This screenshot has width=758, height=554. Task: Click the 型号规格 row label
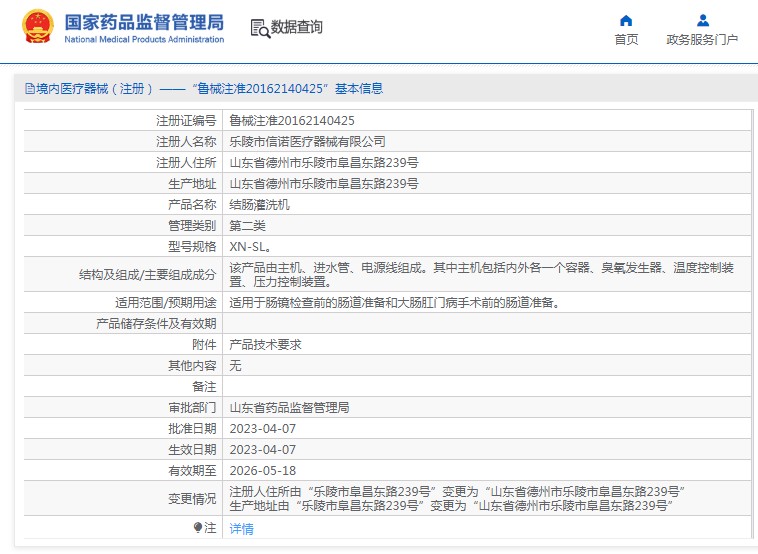coord(192,247)
